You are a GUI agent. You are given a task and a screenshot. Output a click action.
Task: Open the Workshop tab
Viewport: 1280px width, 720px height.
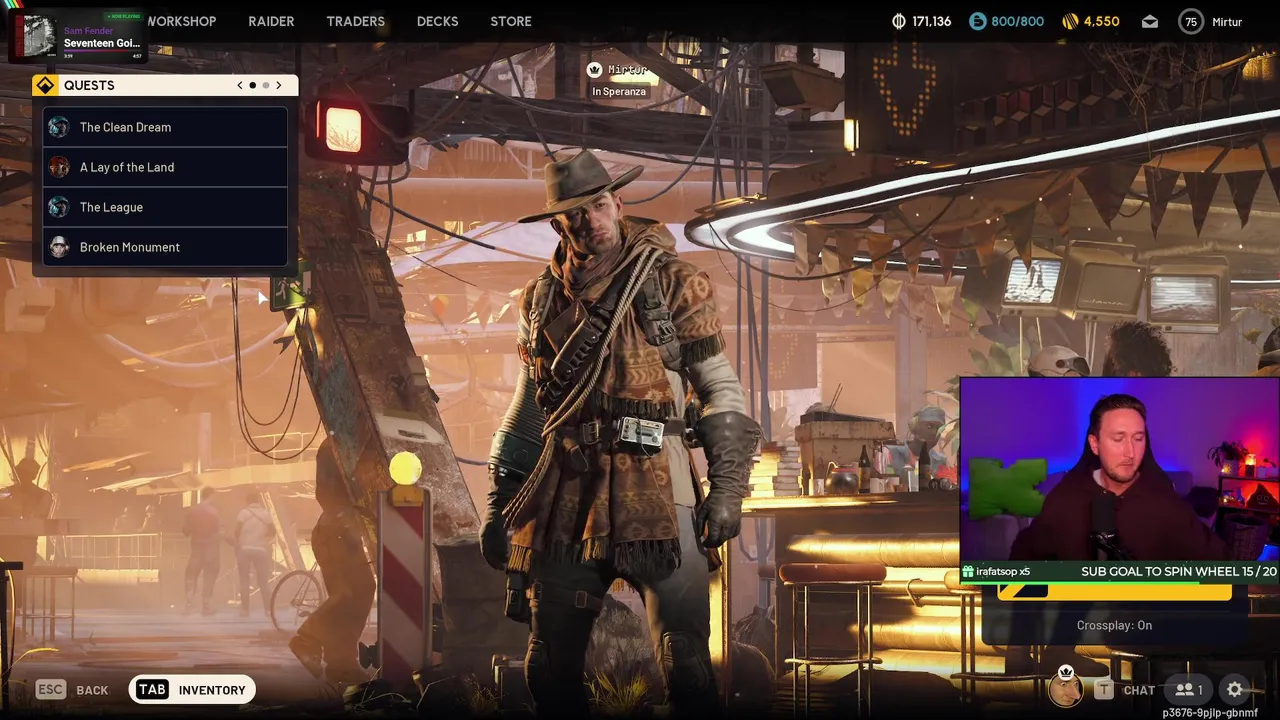click(181, 21)
